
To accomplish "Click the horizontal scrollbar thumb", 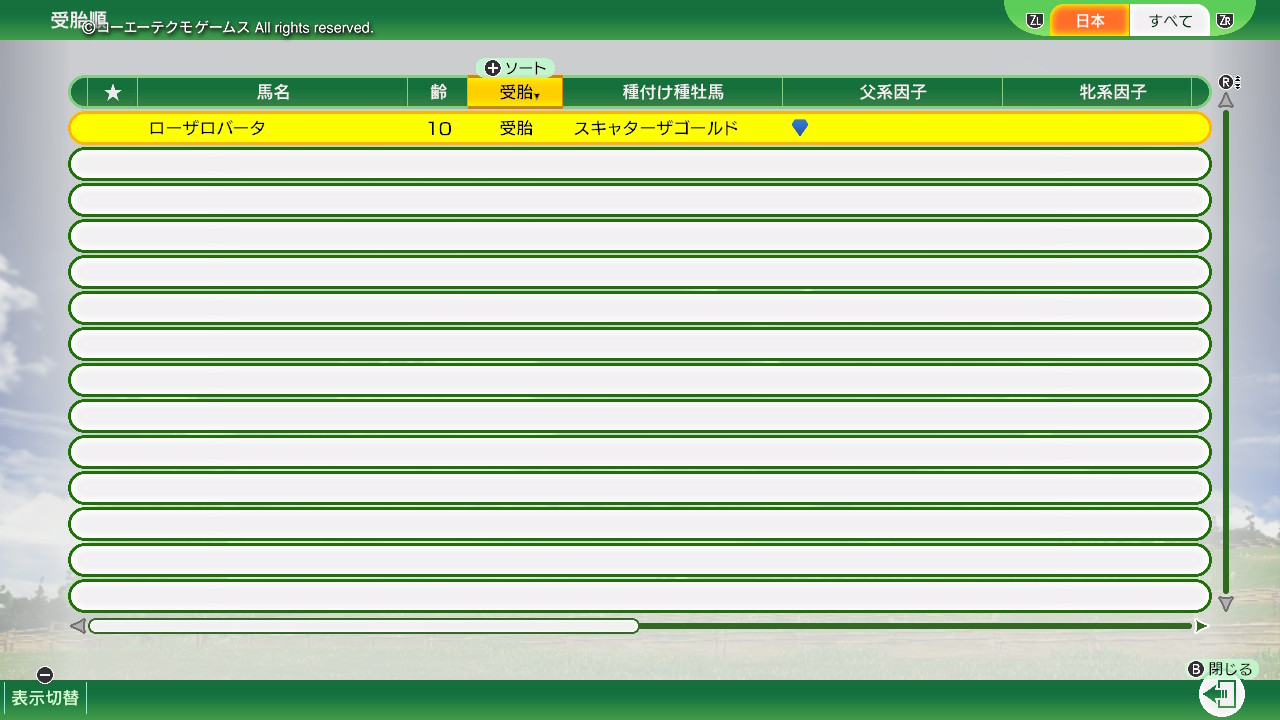I will tap(364, 626).
